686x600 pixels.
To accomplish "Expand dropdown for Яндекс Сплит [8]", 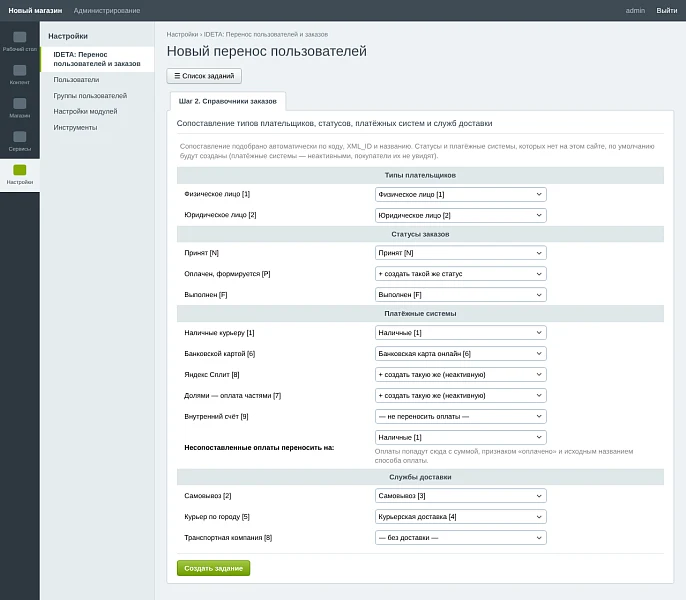I will point(460,375).
